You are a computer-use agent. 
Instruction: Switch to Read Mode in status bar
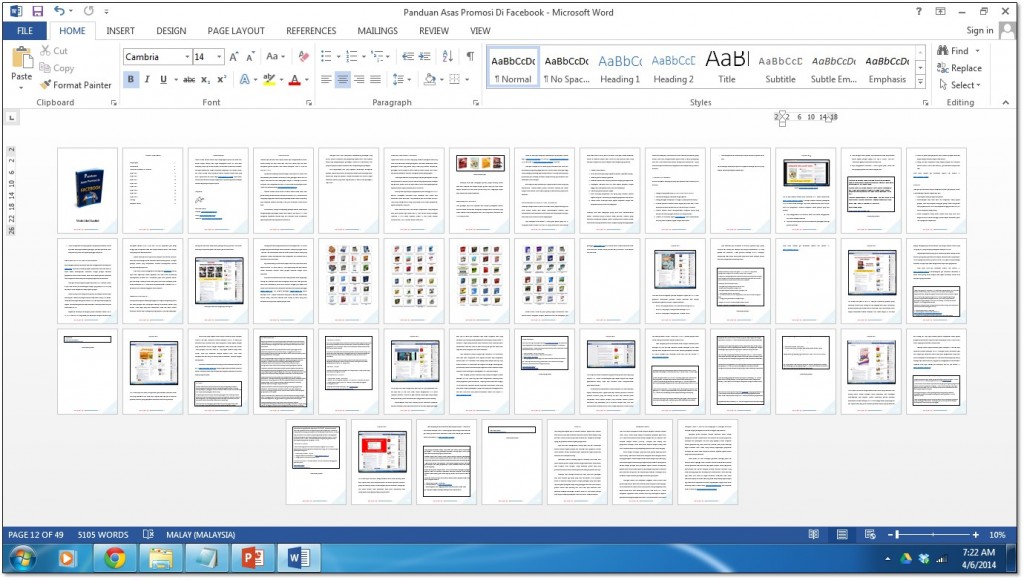pos(814,535)
